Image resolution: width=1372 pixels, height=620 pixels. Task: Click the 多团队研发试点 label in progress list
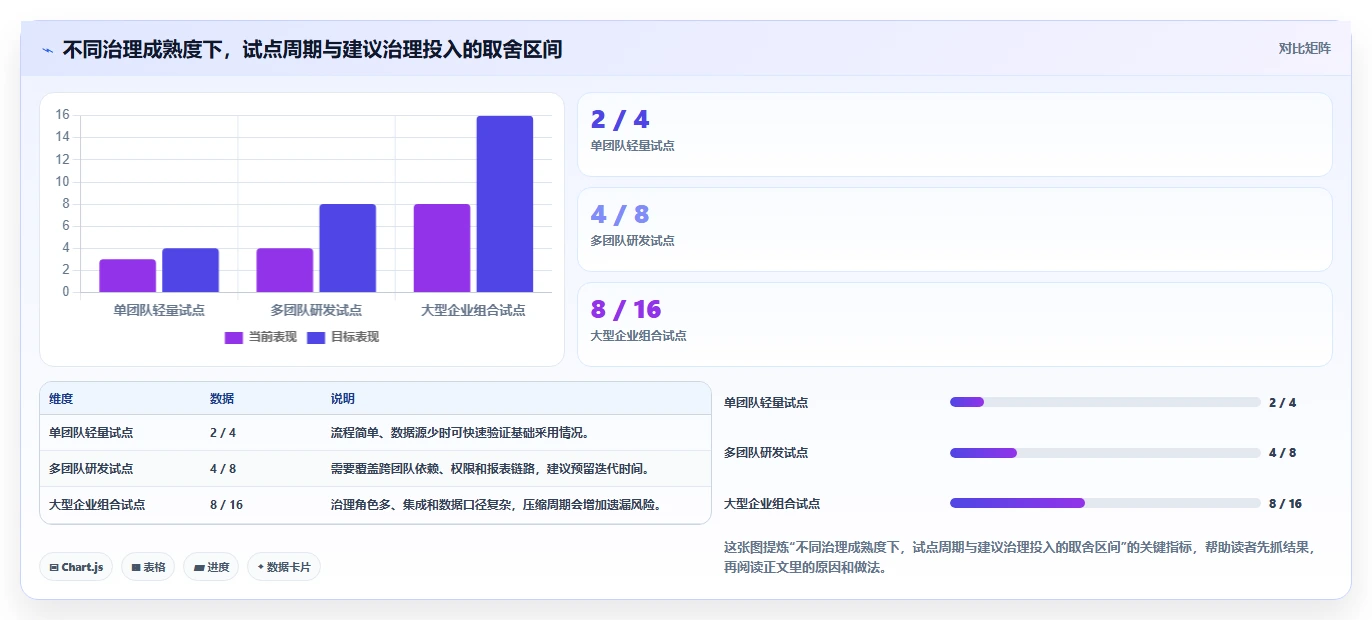pos(766,453)
